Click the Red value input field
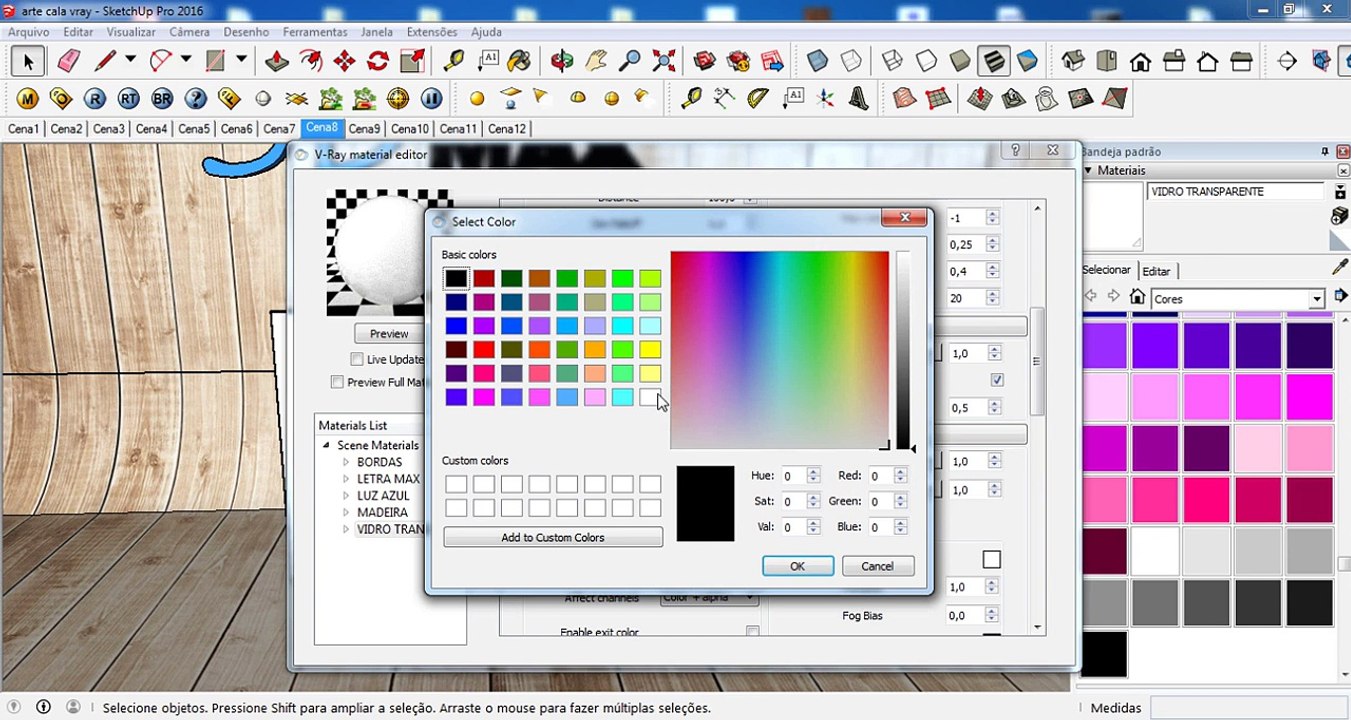This screenshot has height=720, width=1351. (880, 476)
